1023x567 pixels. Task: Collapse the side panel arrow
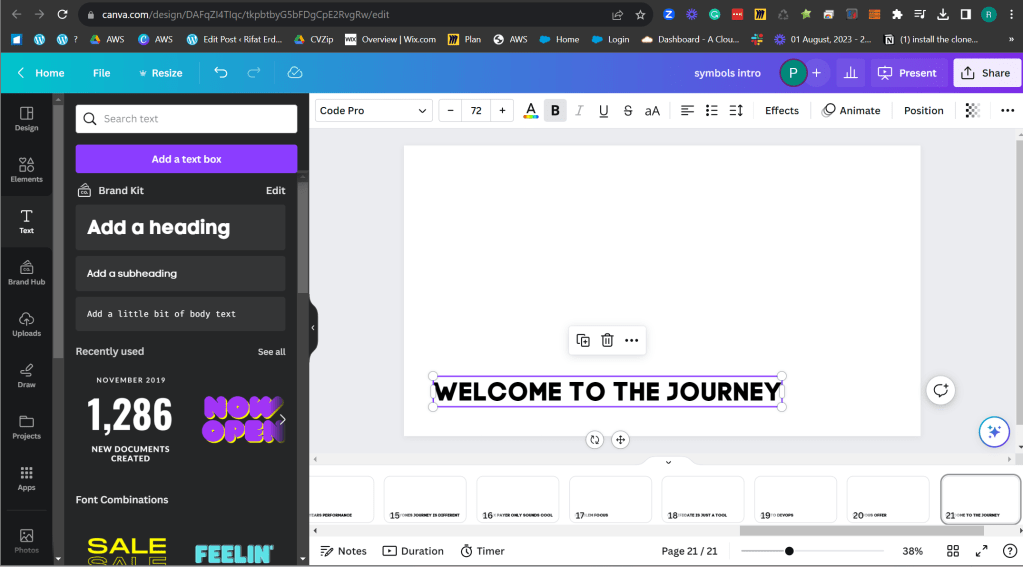click(313, 328)
